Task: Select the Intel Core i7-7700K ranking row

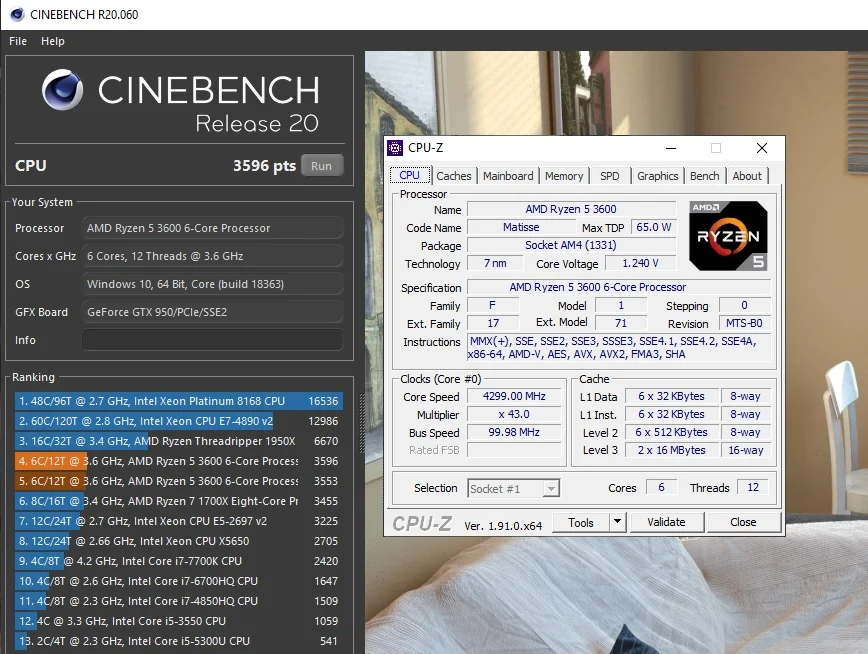Action: coord(179,560)
